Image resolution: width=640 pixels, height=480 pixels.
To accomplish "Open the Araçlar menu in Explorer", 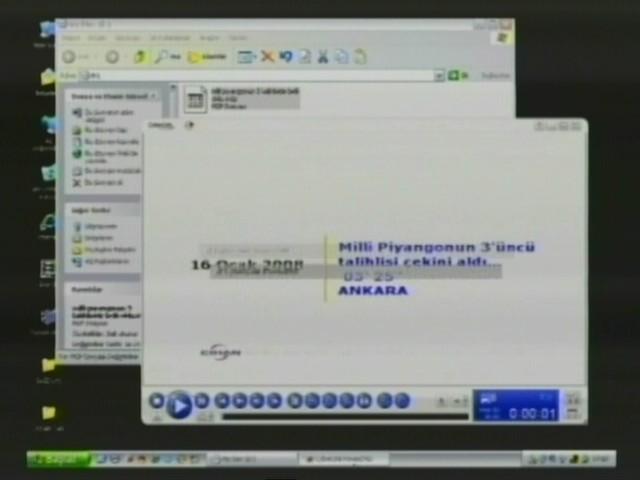I will (x=209, y=38).
